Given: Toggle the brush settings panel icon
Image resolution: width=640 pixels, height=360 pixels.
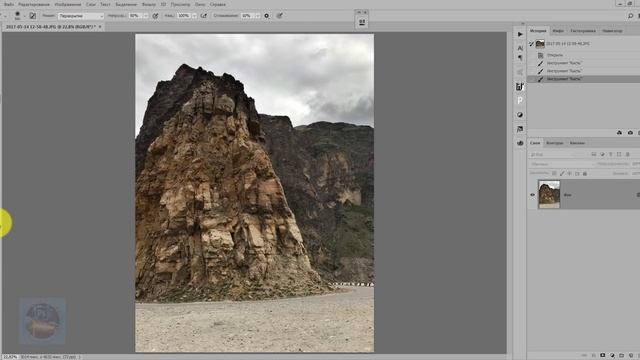Looking at the screenshot, I should click(x=33, y=16).
